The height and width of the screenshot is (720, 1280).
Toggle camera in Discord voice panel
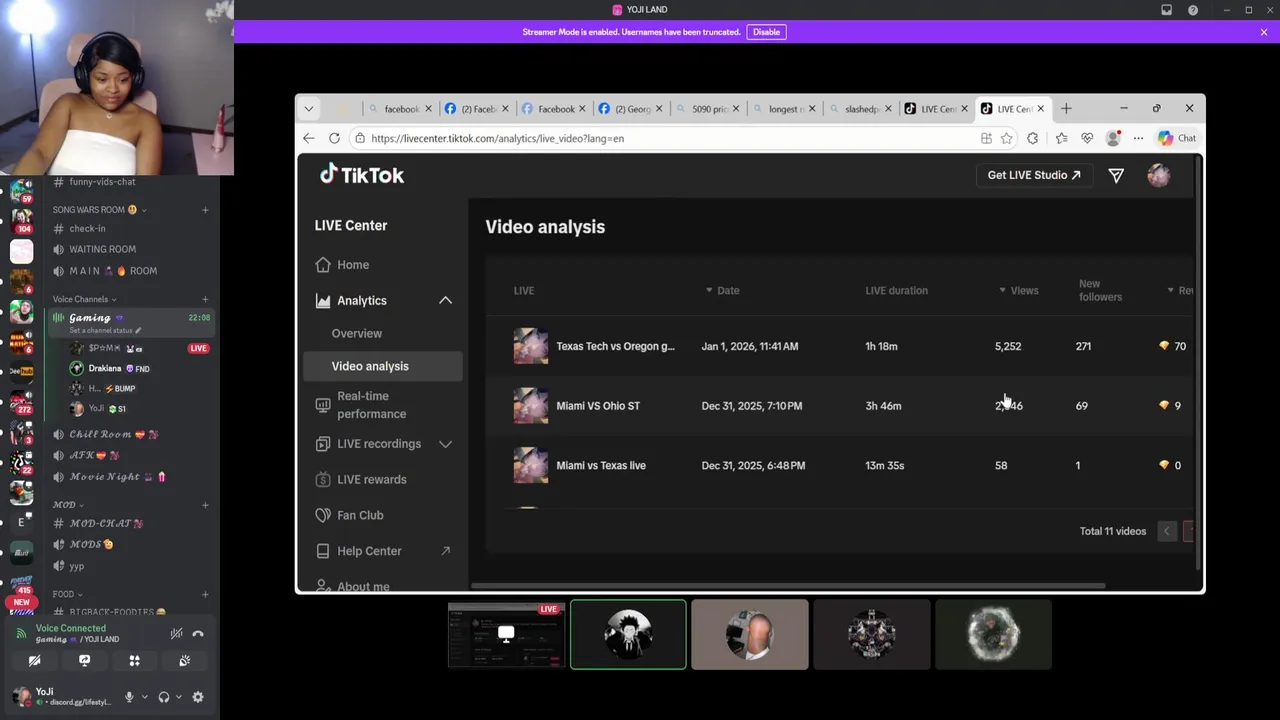34,661
